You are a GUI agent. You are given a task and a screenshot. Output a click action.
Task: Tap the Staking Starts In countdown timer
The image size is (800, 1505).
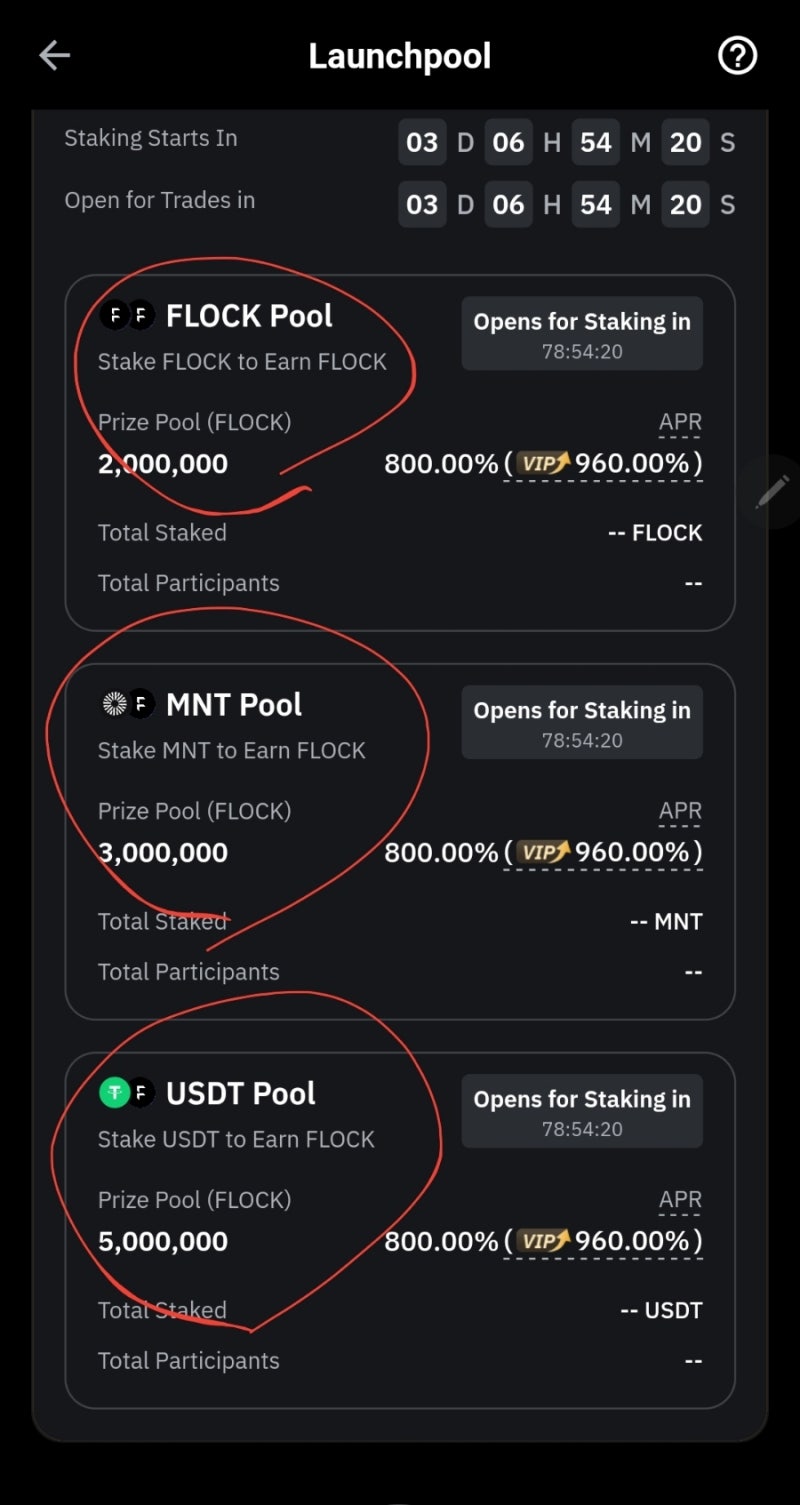pos(567,142)
